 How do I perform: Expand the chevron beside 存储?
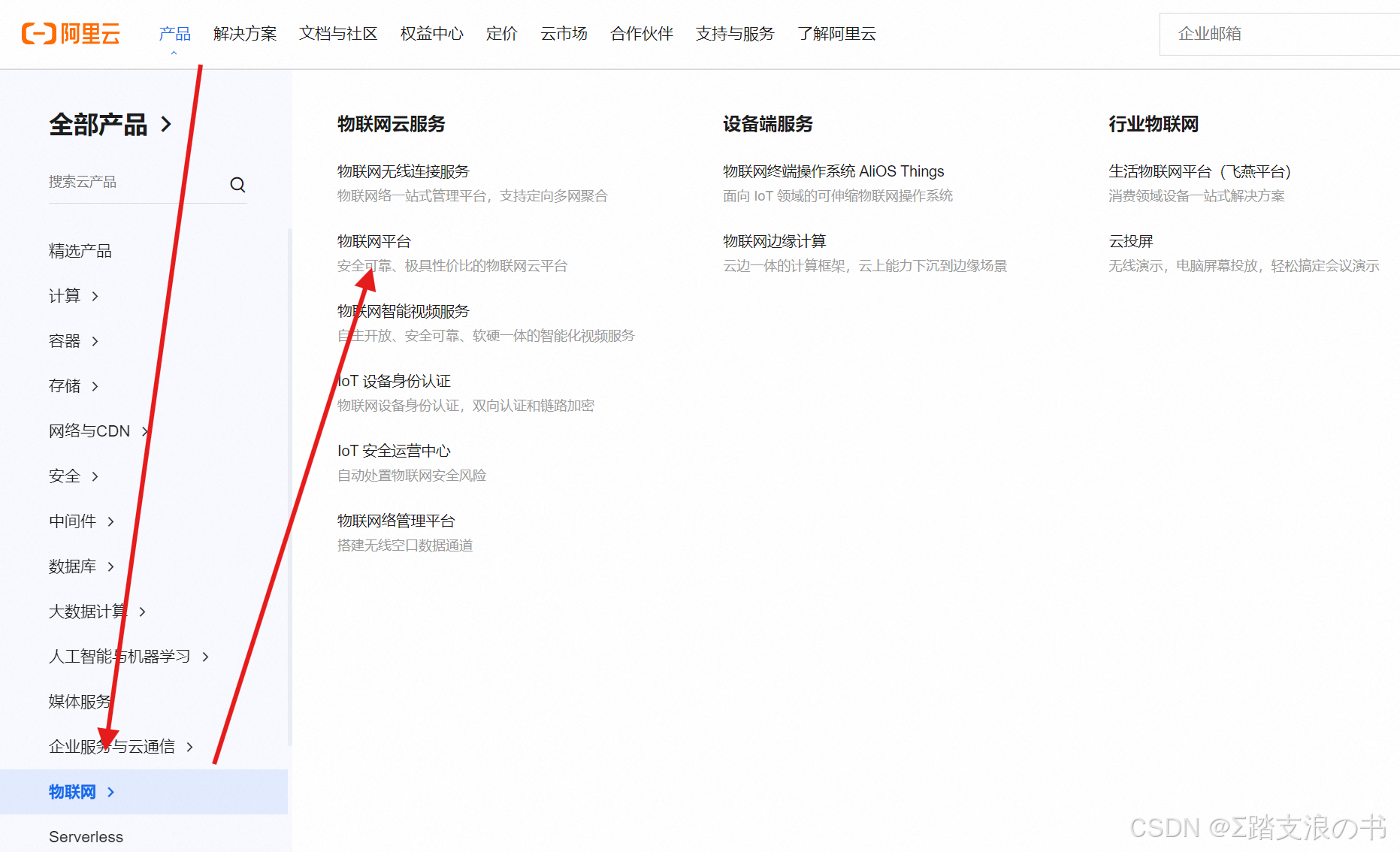(95, 386)
